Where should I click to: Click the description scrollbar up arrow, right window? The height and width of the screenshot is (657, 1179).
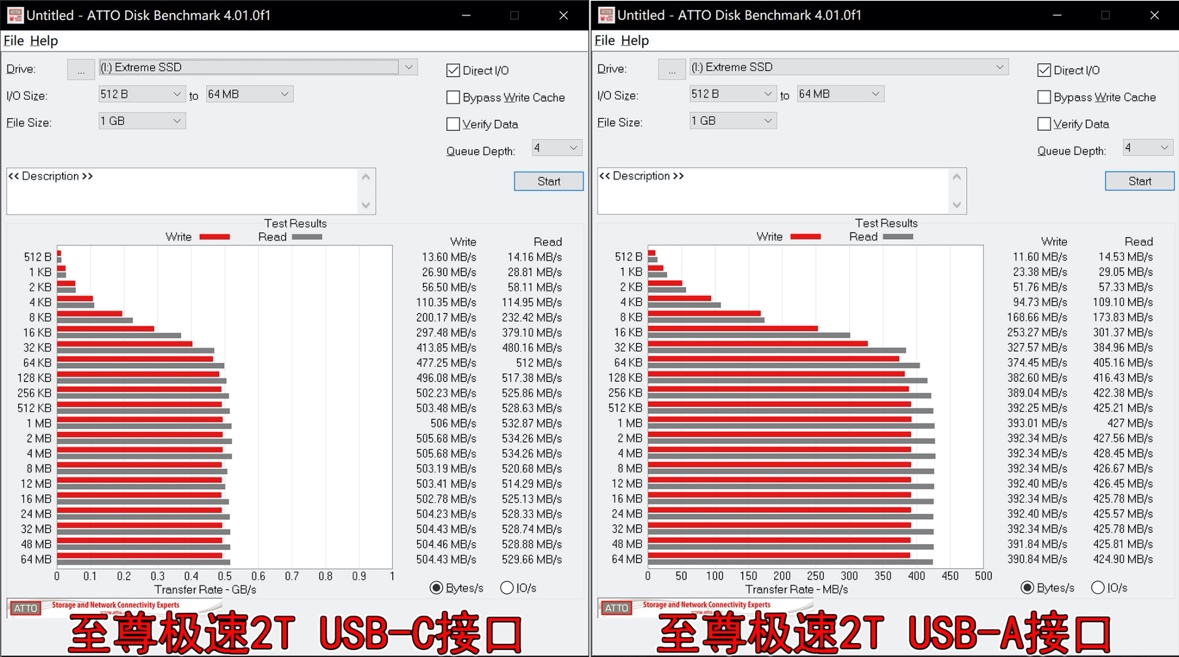[x=956, y=177]
